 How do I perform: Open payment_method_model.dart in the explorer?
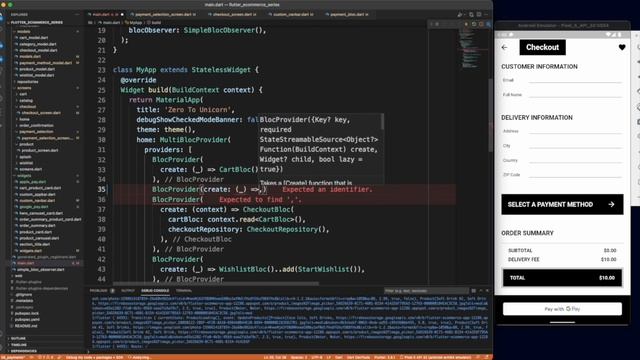tap(45, 63)
